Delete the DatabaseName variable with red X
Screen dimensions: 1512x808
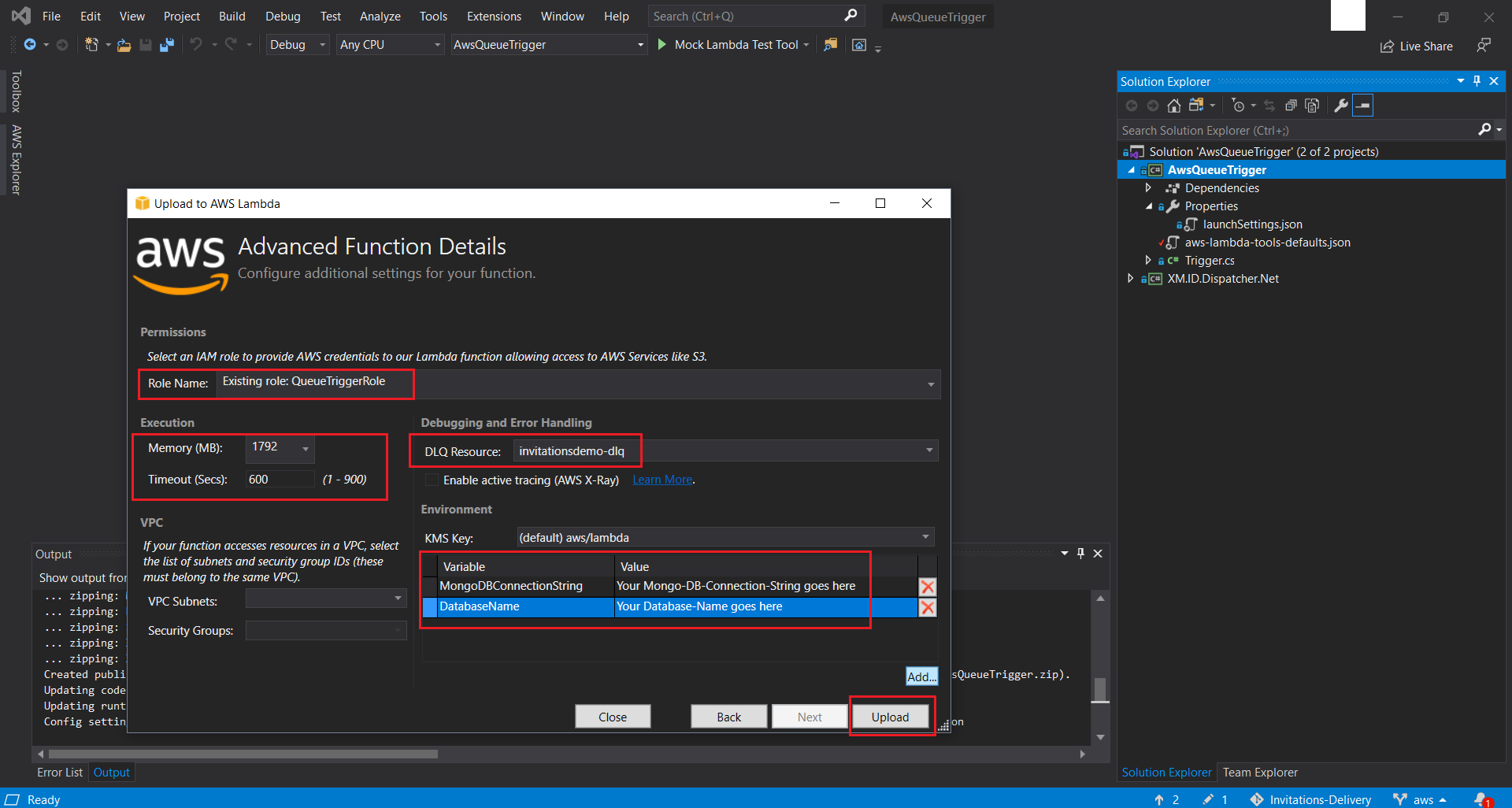point(928,607)
